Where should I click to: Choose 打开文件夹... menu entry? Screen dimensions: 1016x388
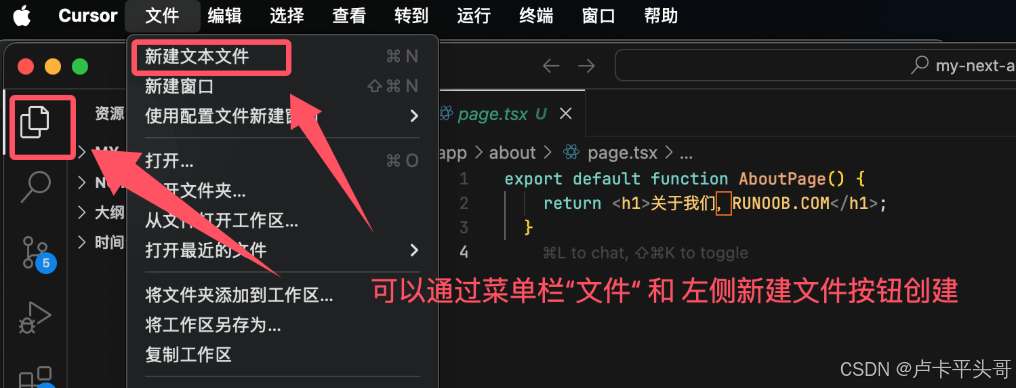click(282, 191)
